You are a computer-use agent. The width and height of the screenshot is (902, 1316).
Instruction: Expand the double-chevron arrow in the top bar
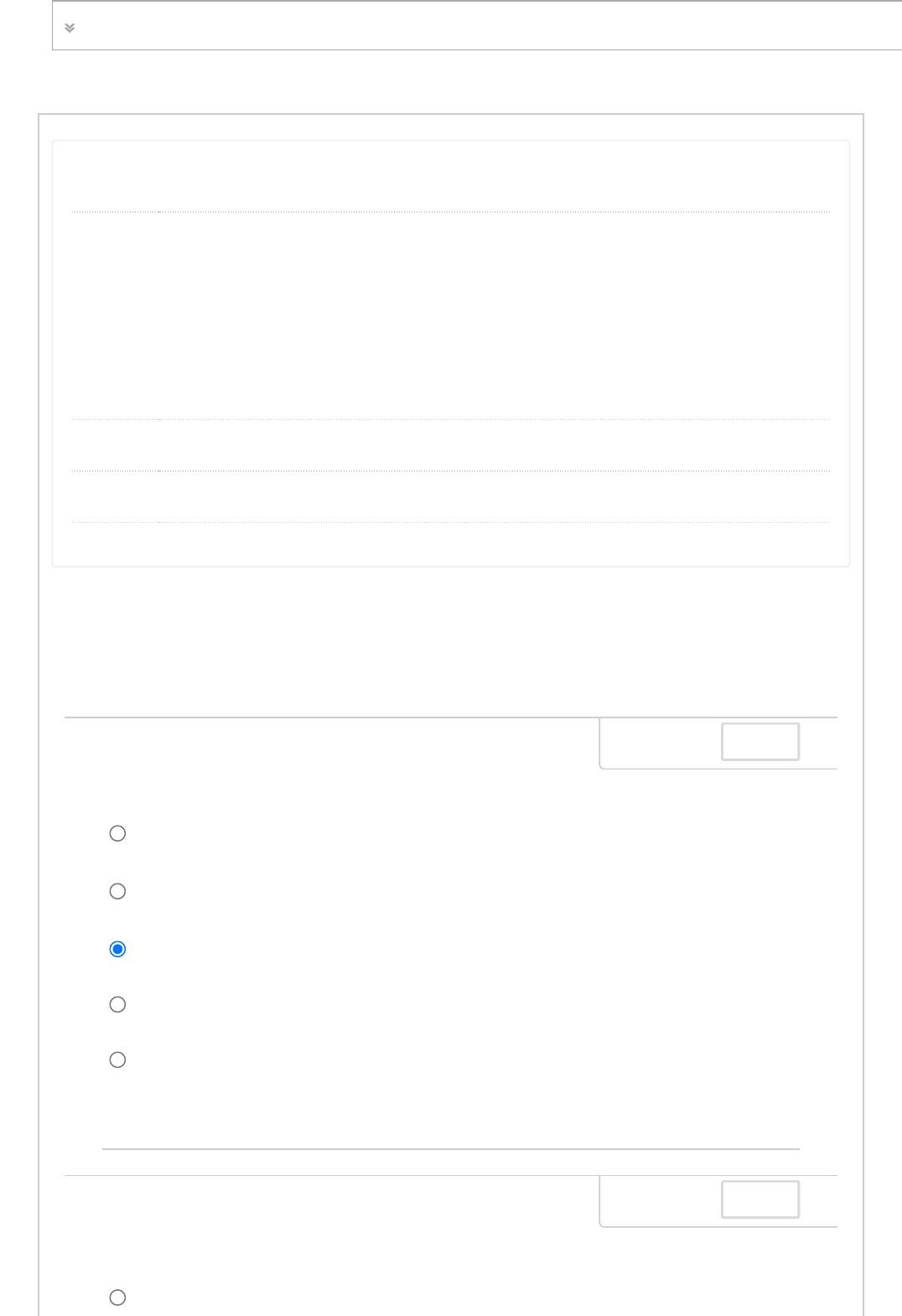click(x=70, y=28)
